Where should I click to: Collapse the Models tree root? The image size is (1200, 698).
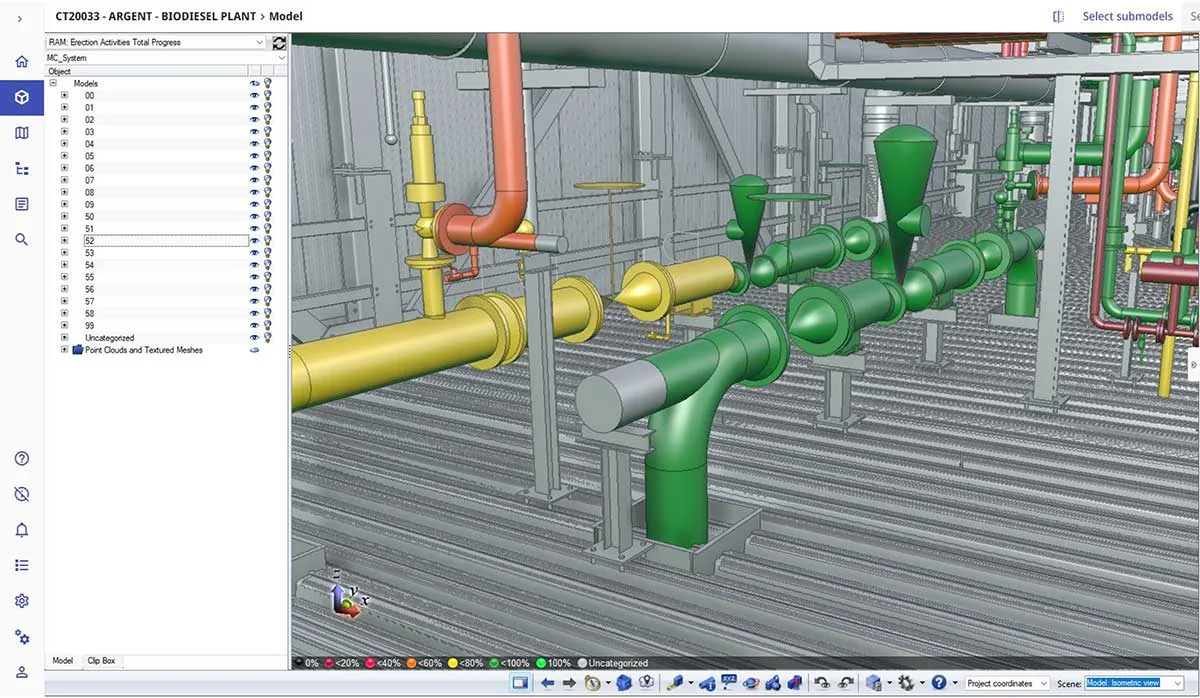[x=53, y=84]
